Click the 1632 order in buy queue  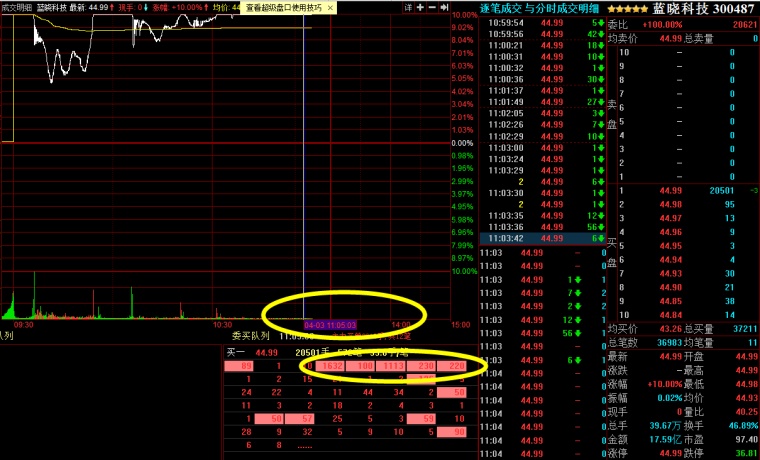[332, 366]
